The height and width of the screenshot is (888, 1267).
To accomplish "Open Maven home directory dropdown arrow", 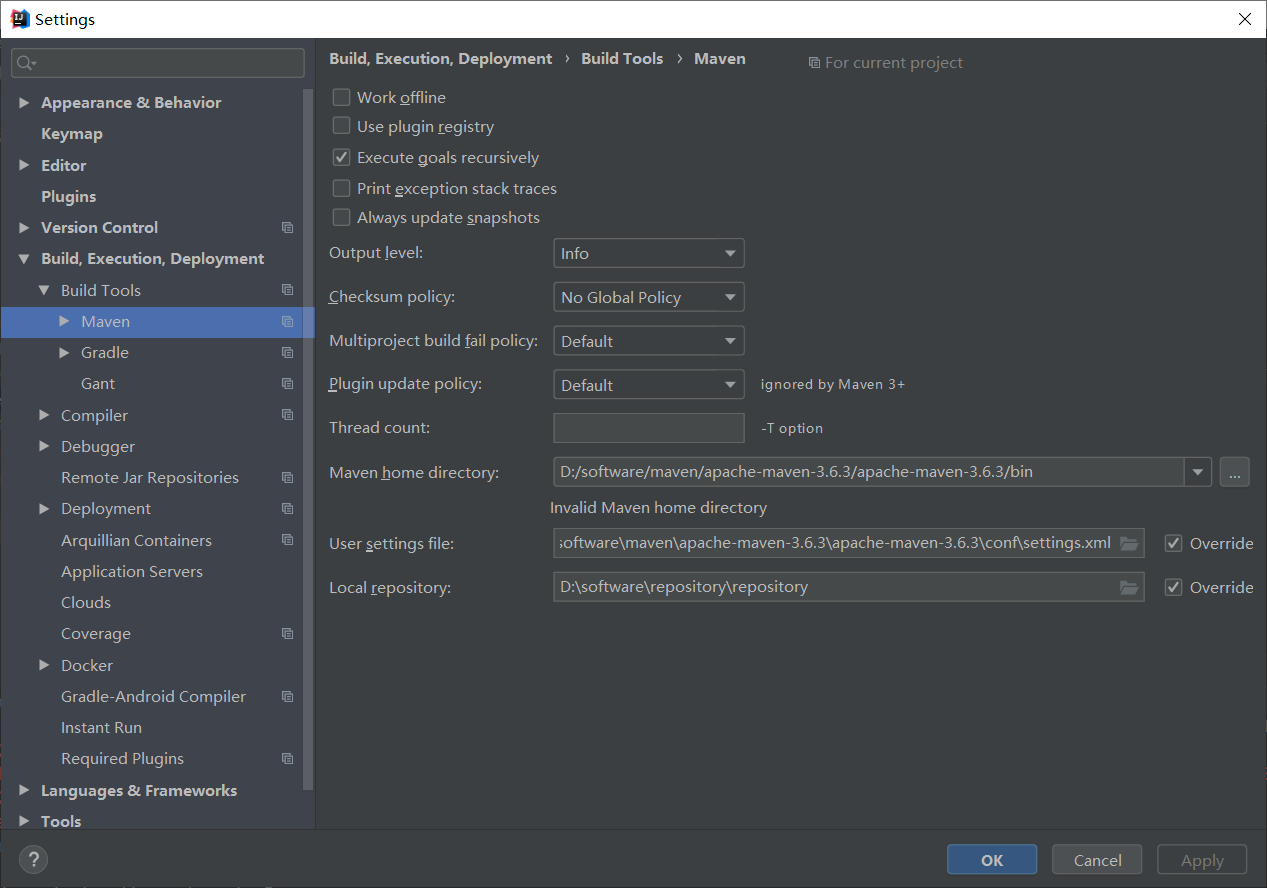I will [1198, 472].
